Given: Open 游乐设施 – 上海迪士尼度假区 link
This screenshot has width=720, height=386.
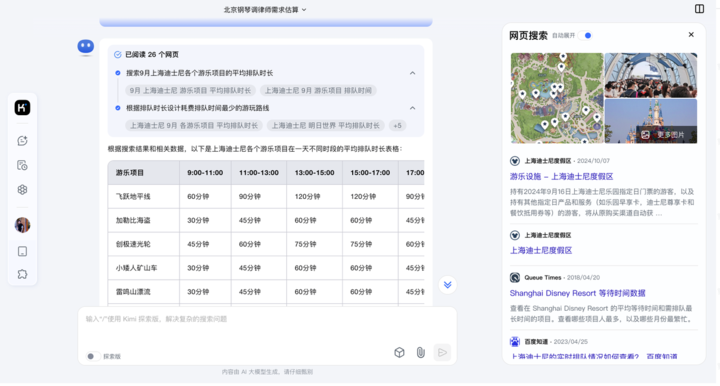Looking at the screenshot, I should pos(561,177).
